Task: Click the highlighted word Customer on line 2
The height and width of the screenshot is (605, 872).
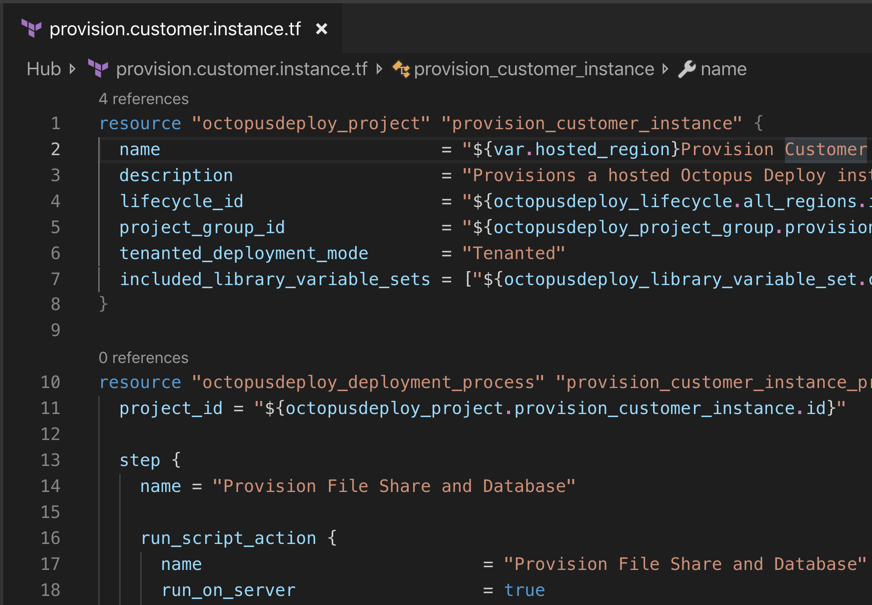Action: 826,149
